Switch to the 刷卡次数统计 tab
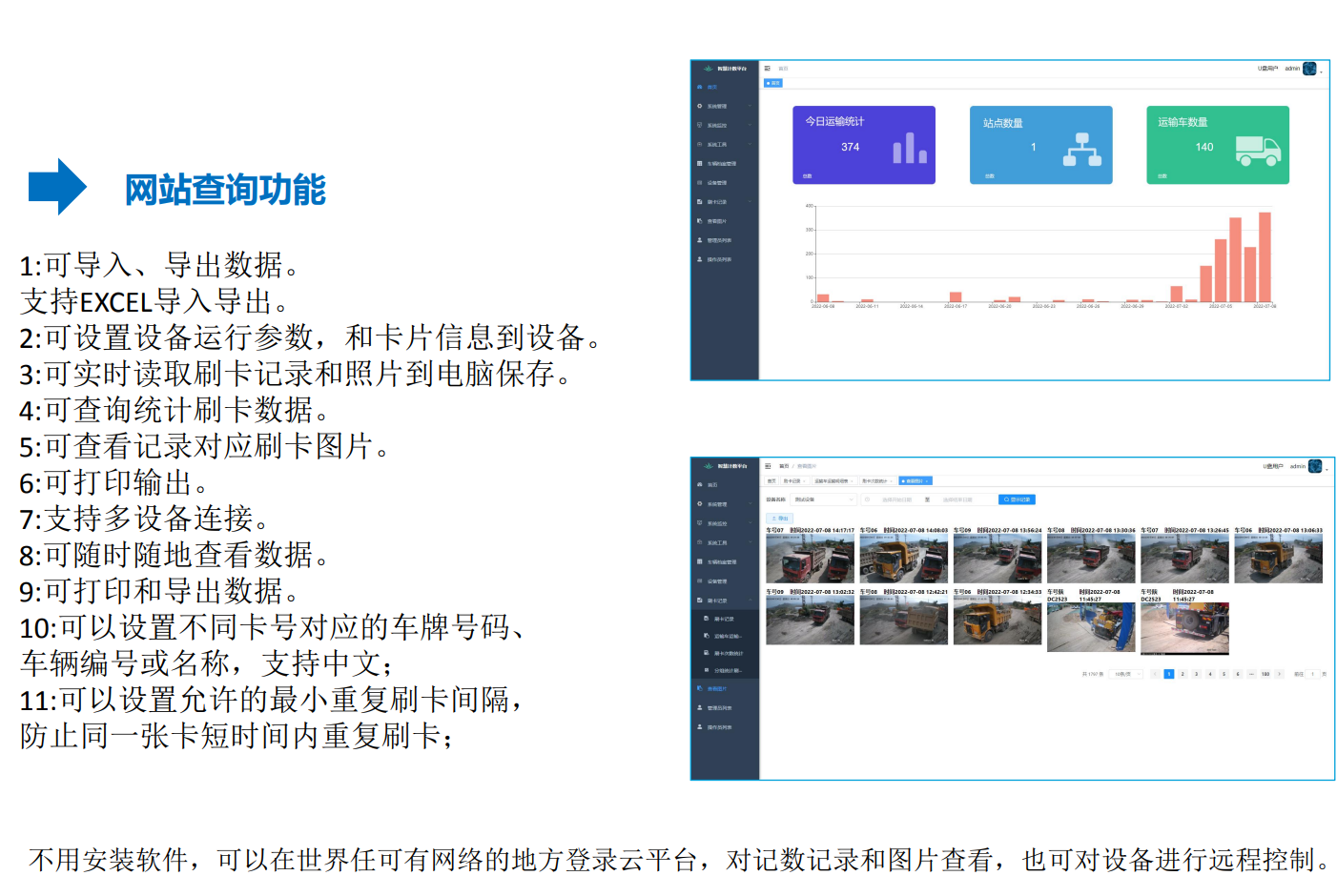 (x=875, y=481)
